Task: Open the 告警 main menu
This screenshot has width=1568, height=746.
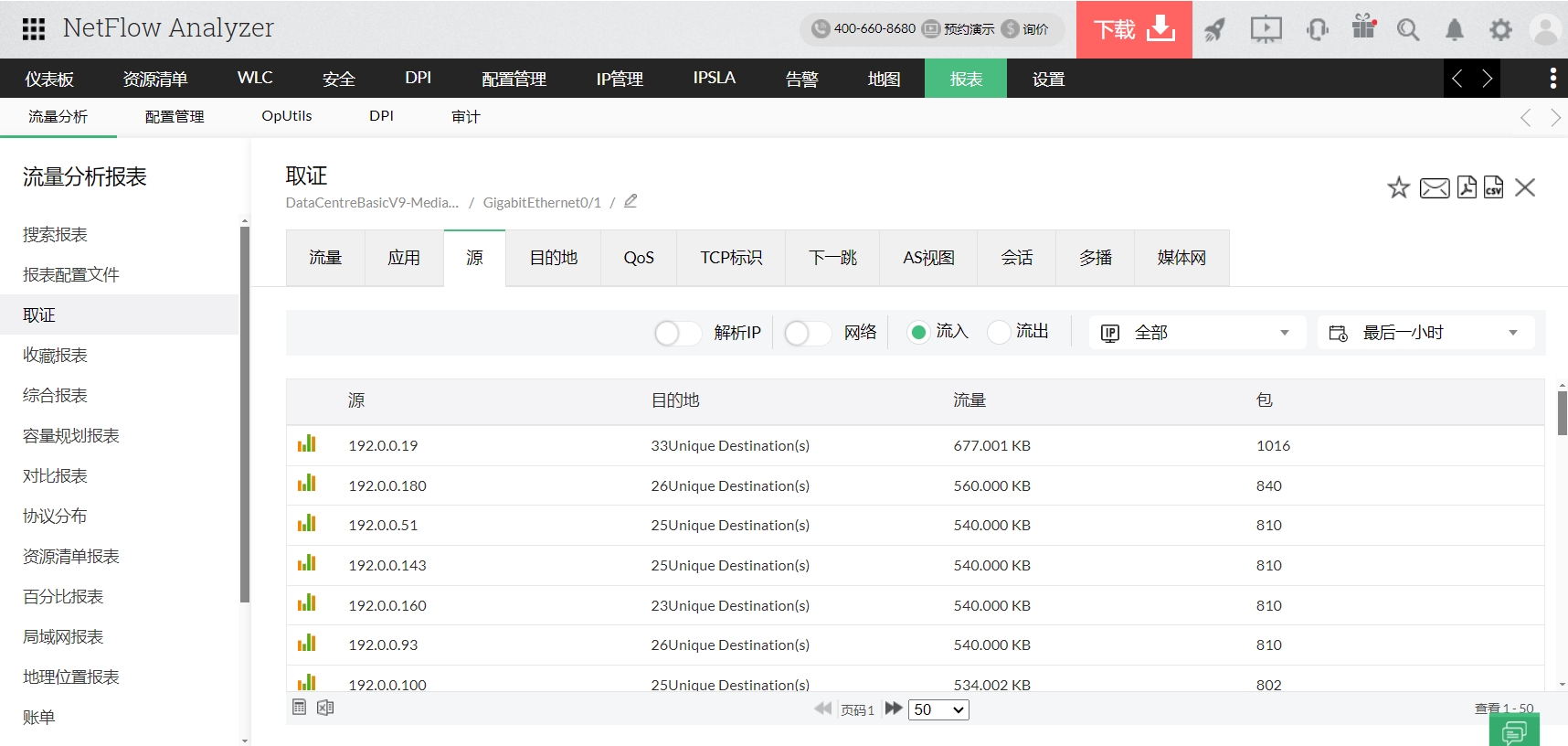Action: click(801, 79)
